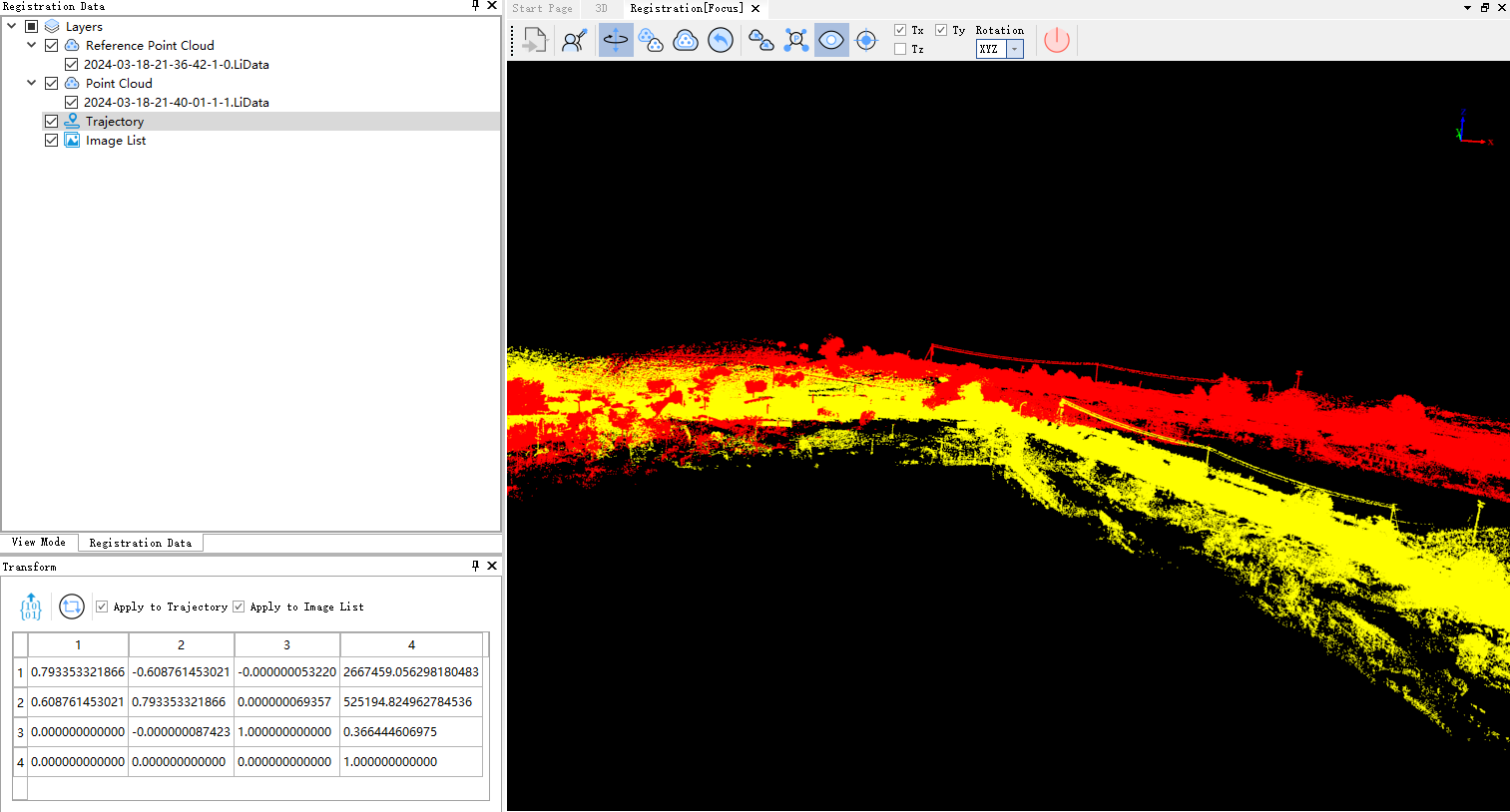1510x812 pixels.
Task: Uncheck the Trajectory layer checkbox
Action: tap(52, 121)
